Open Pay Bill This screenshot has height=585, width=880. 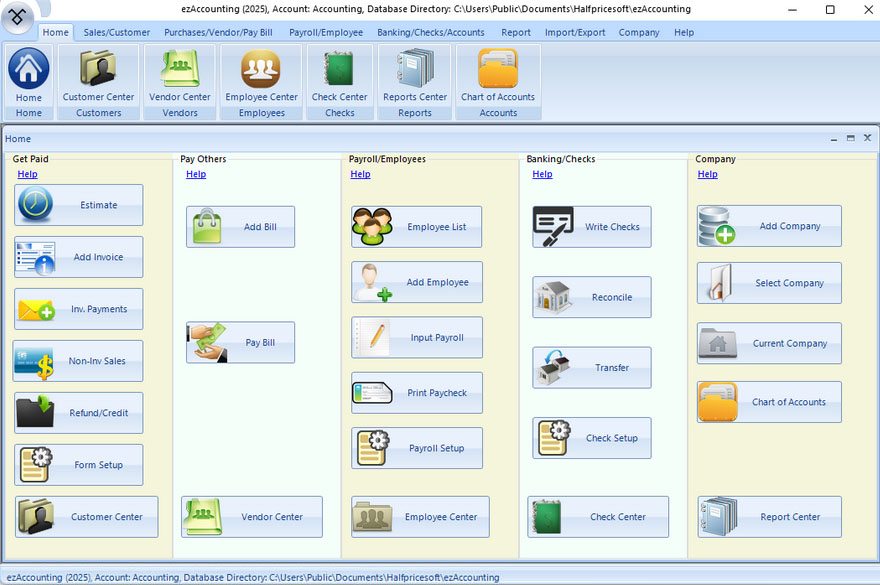point(240,342)
